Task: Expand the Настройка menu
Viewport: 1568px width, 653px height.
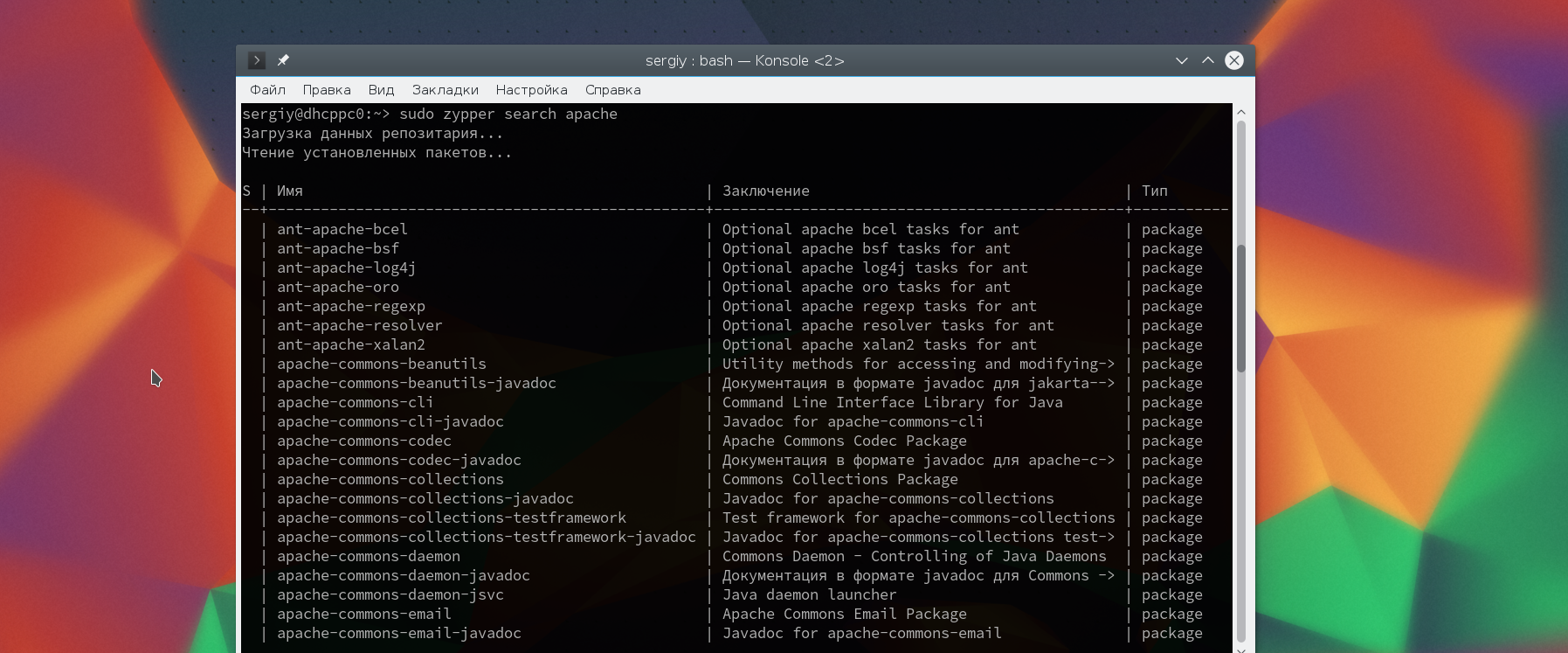Action: point(531,90)
